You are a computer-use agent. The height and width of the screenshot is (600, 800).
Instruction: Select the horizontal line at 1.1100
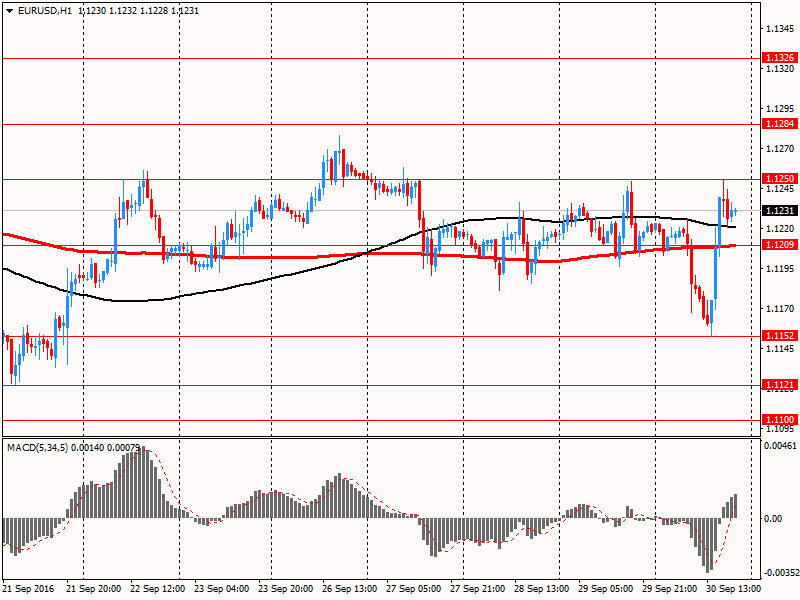(x=400, y=420)
